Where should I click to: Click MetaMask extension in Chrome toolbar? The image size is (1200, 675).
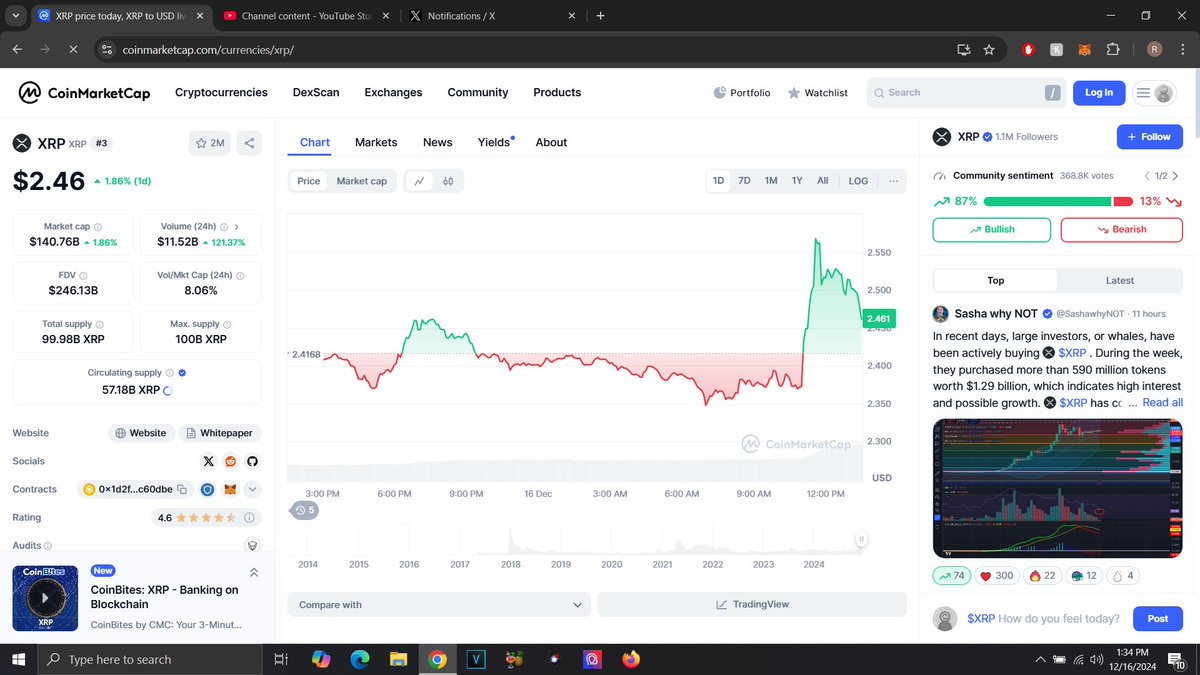coord(1084,49)
